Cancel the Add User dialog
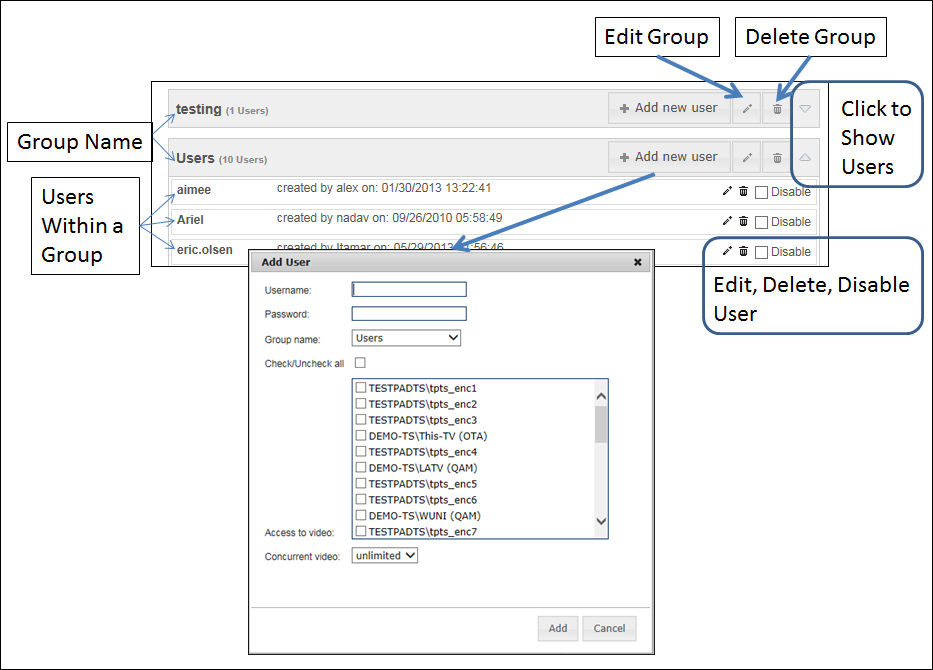The height and width of the screenshot is (670, 933). tap(609, 628)
